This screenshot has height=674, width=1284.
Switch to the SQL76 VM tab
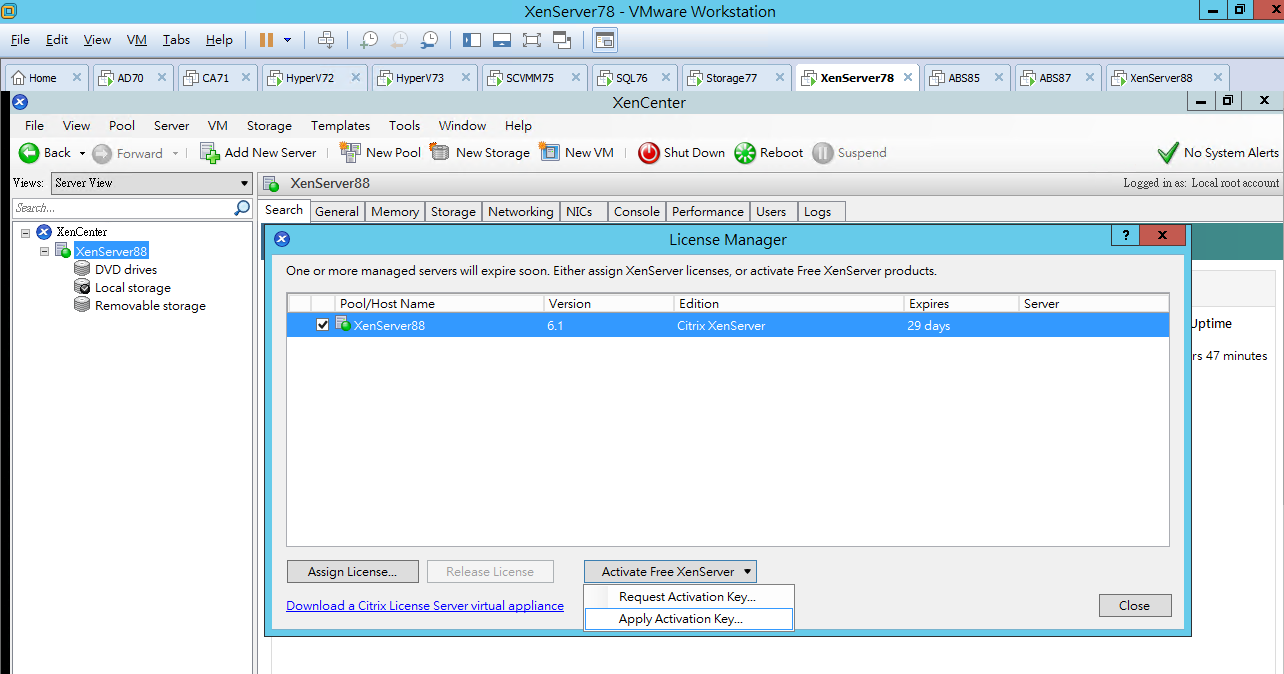point(634,78)
